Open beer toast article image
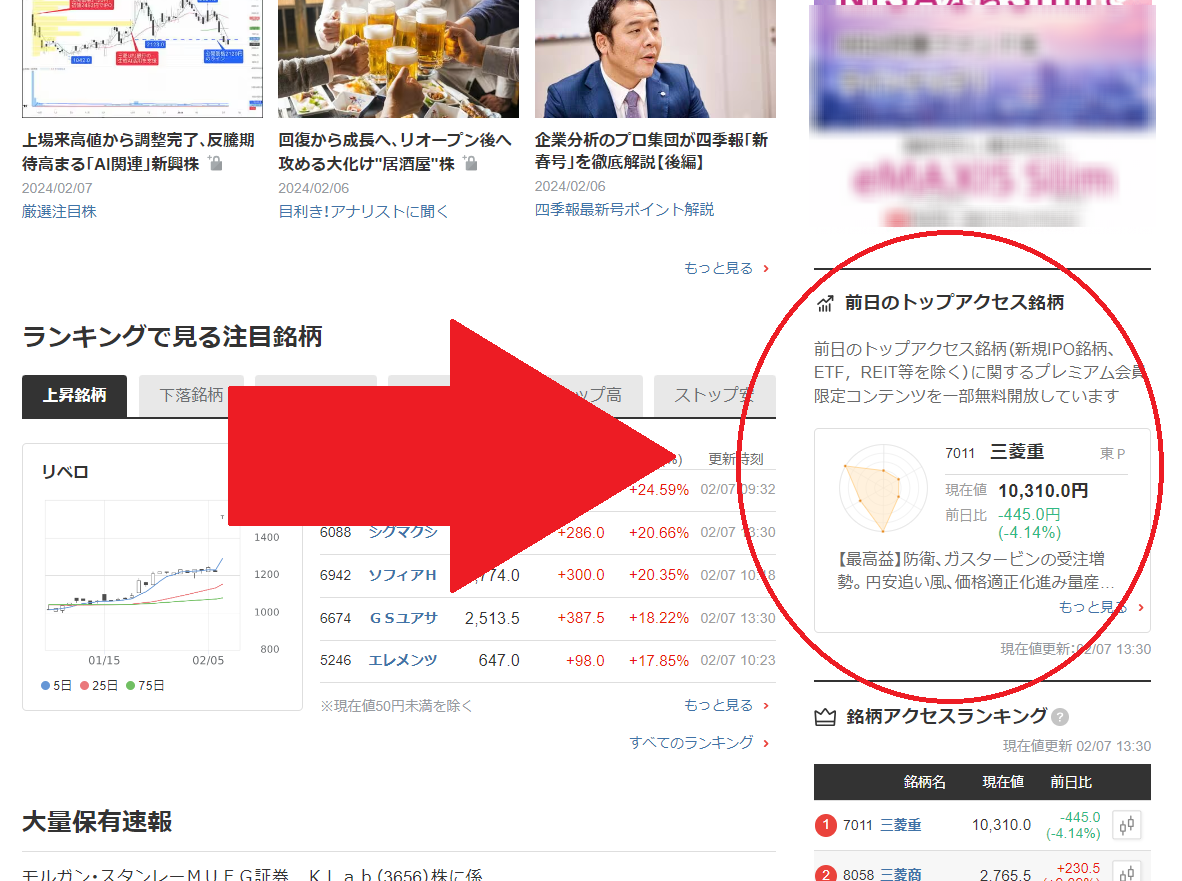This screenshot has width=1182, height=881. [398, 59]
